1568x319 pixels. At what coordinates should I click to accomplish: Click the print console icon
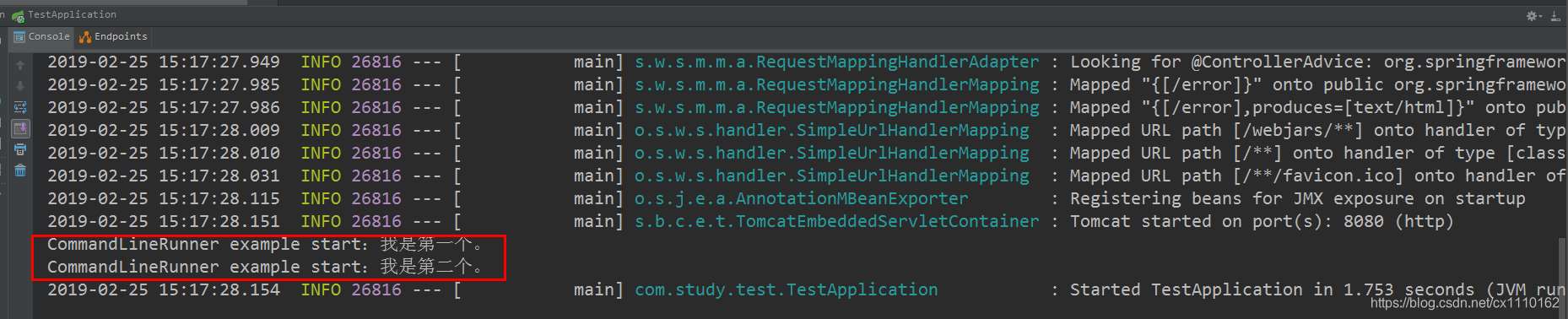point(20,149)
